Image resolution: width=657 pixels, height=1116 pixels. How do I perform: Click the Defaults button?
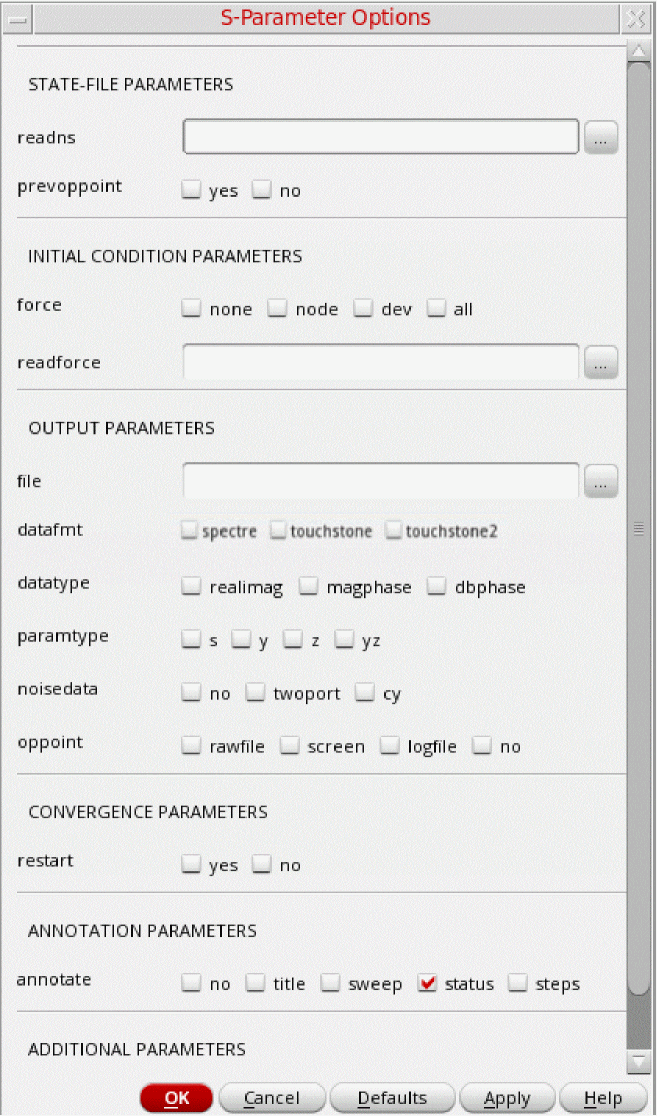coord(392,1098)
